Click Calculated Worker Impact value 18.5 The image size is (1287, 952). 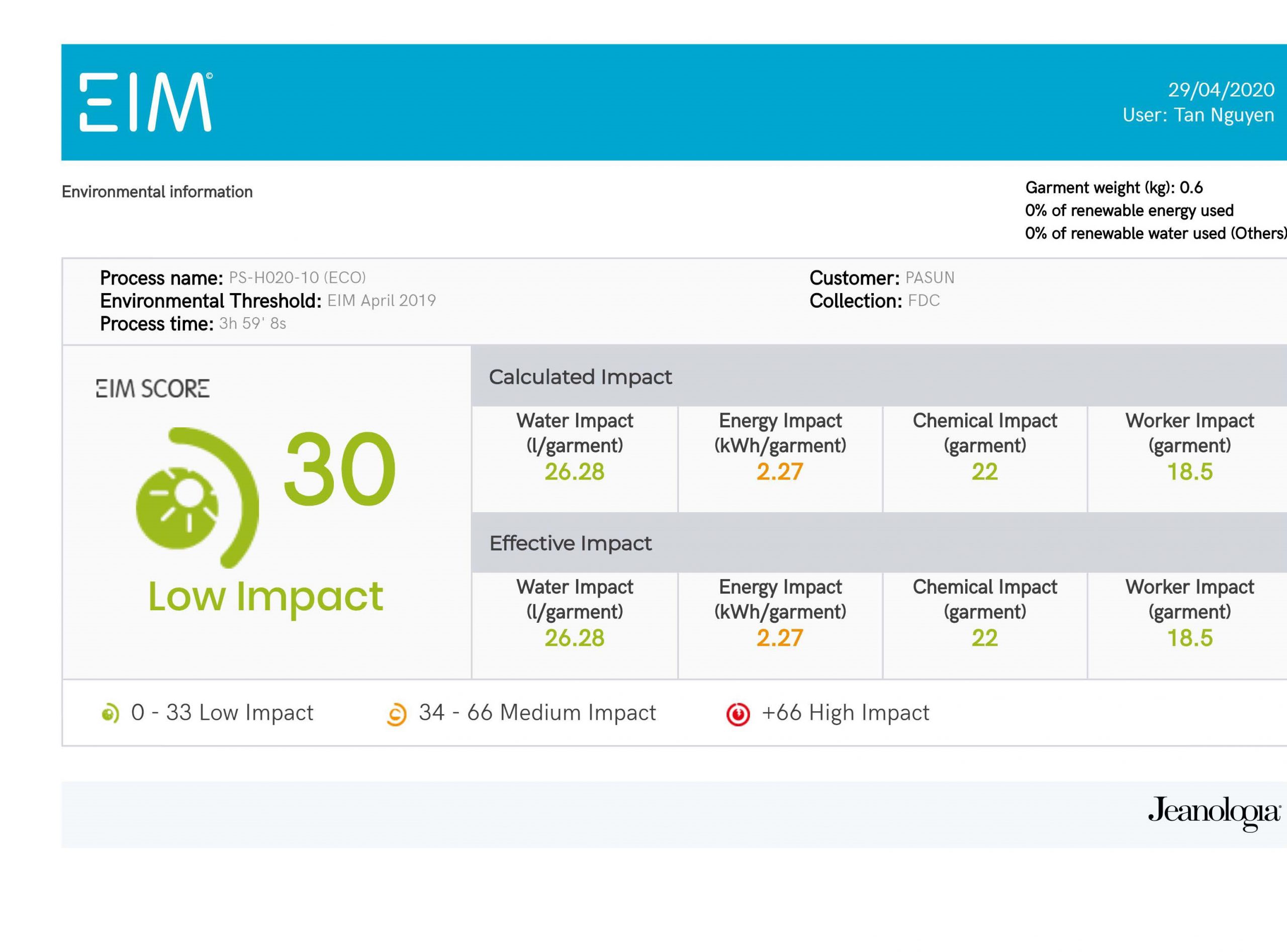point(1190,472)
